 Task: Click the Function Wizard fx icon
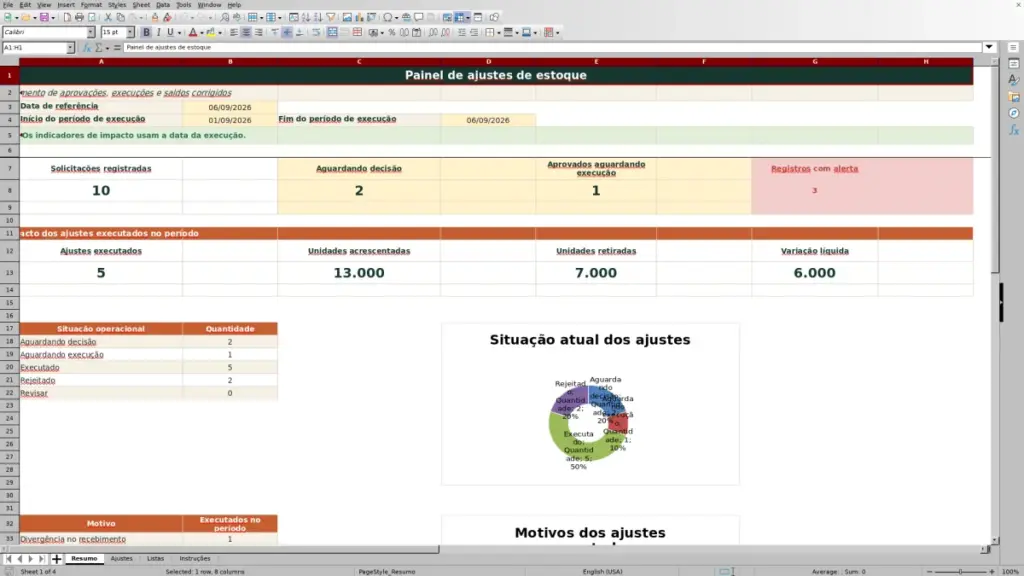coord(87,48)
